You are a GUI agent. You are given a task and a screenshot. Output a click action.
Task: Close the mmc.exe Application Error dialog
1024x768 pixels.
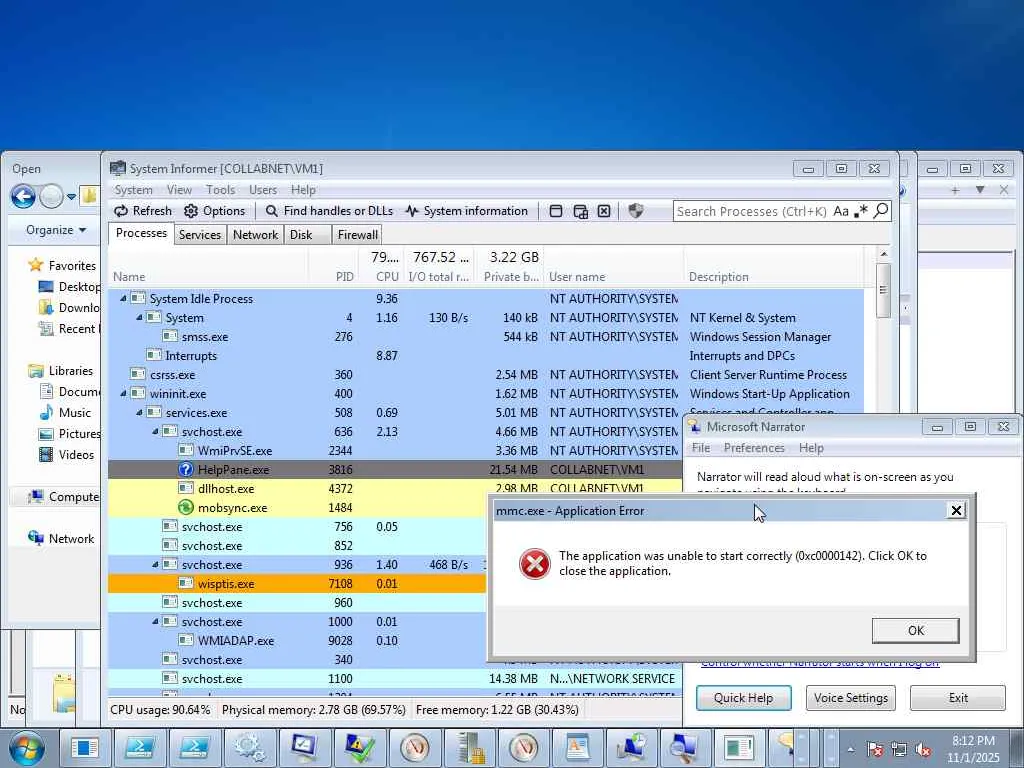(956, 510)
